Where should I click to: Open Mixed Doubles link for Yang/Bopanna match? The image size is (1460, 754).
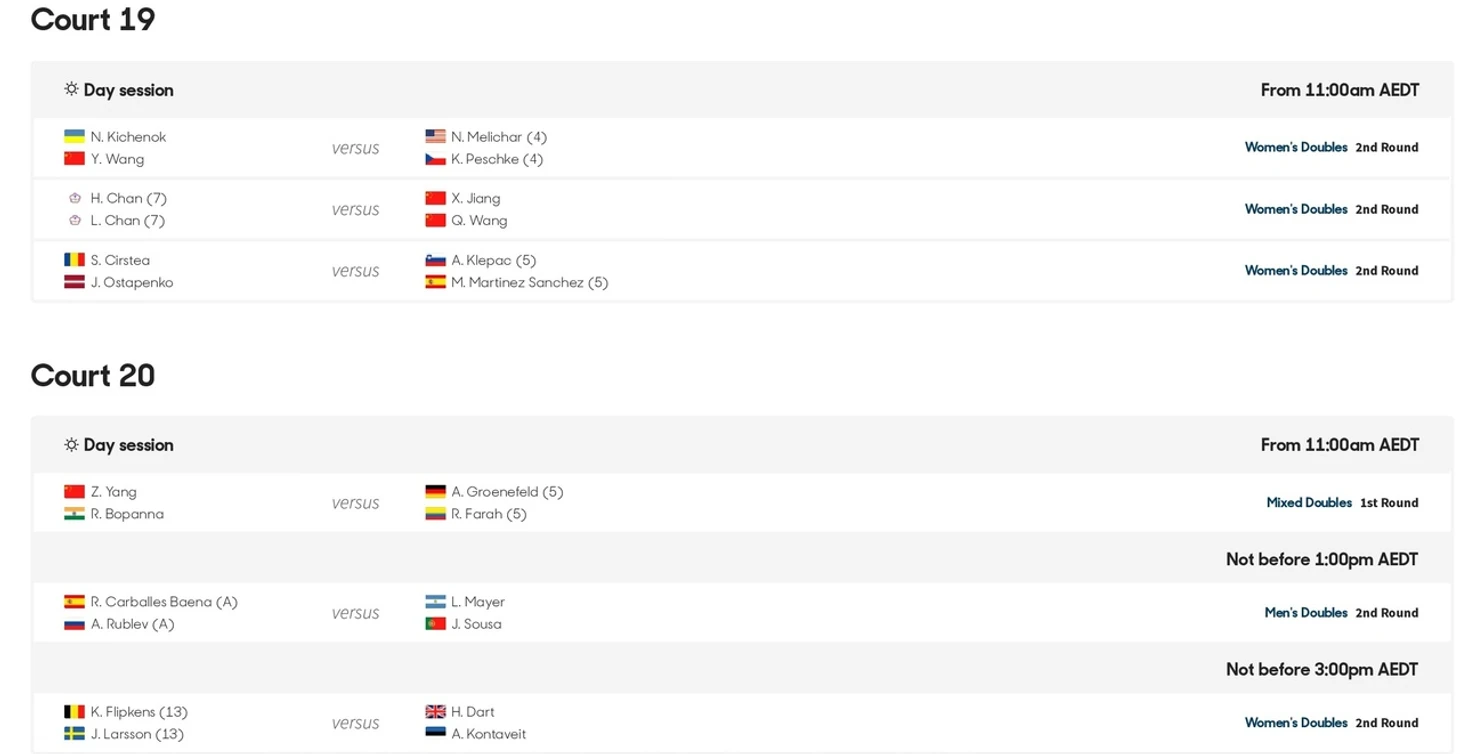coord(1309,503)
